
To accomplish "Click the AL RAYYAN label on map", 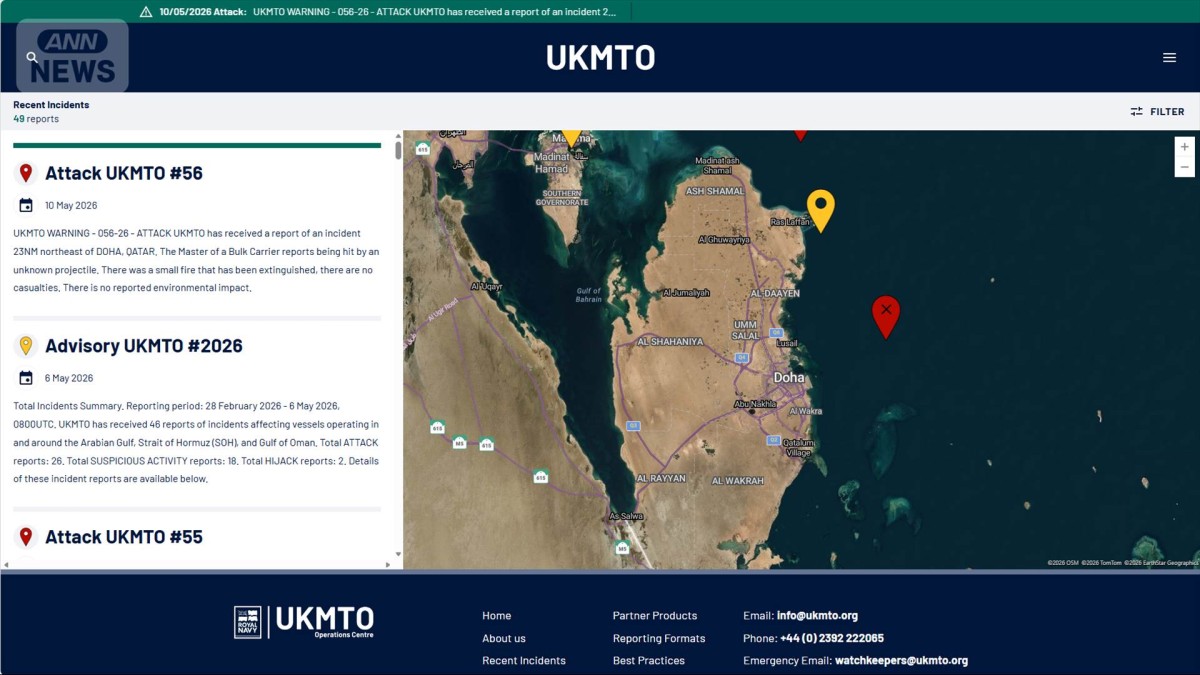I will (661, 479).
